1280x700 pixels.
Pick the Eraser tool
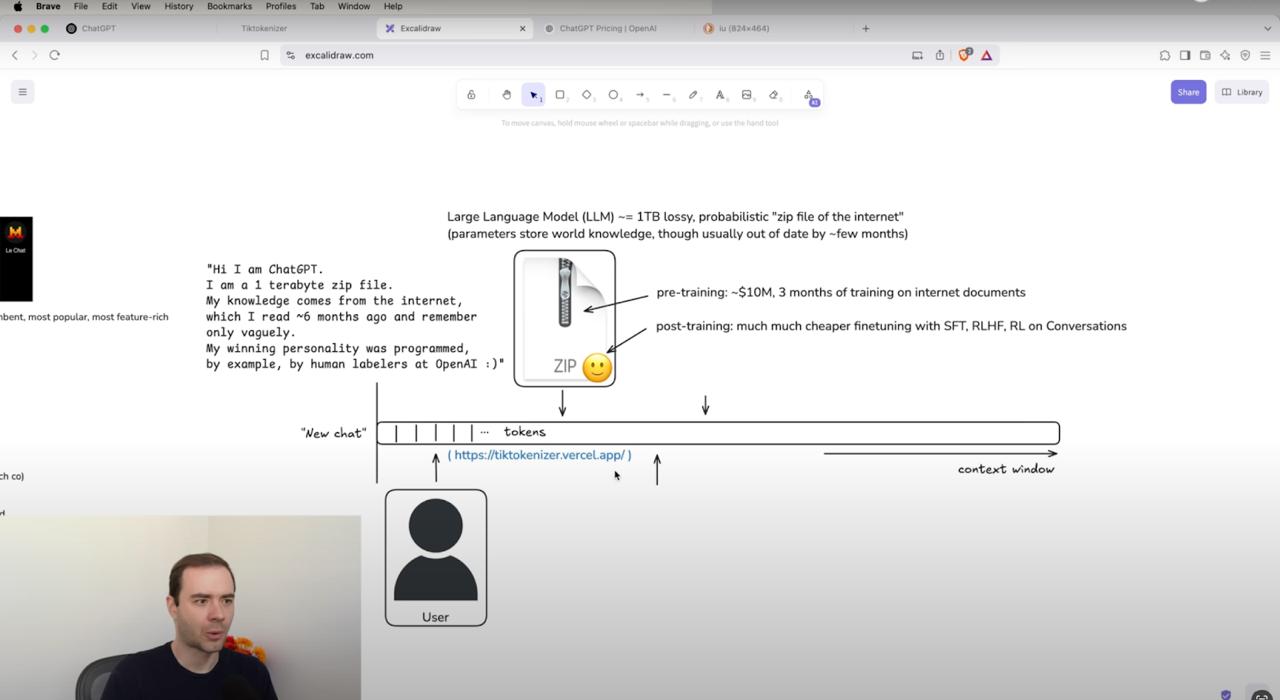(774, 94)
